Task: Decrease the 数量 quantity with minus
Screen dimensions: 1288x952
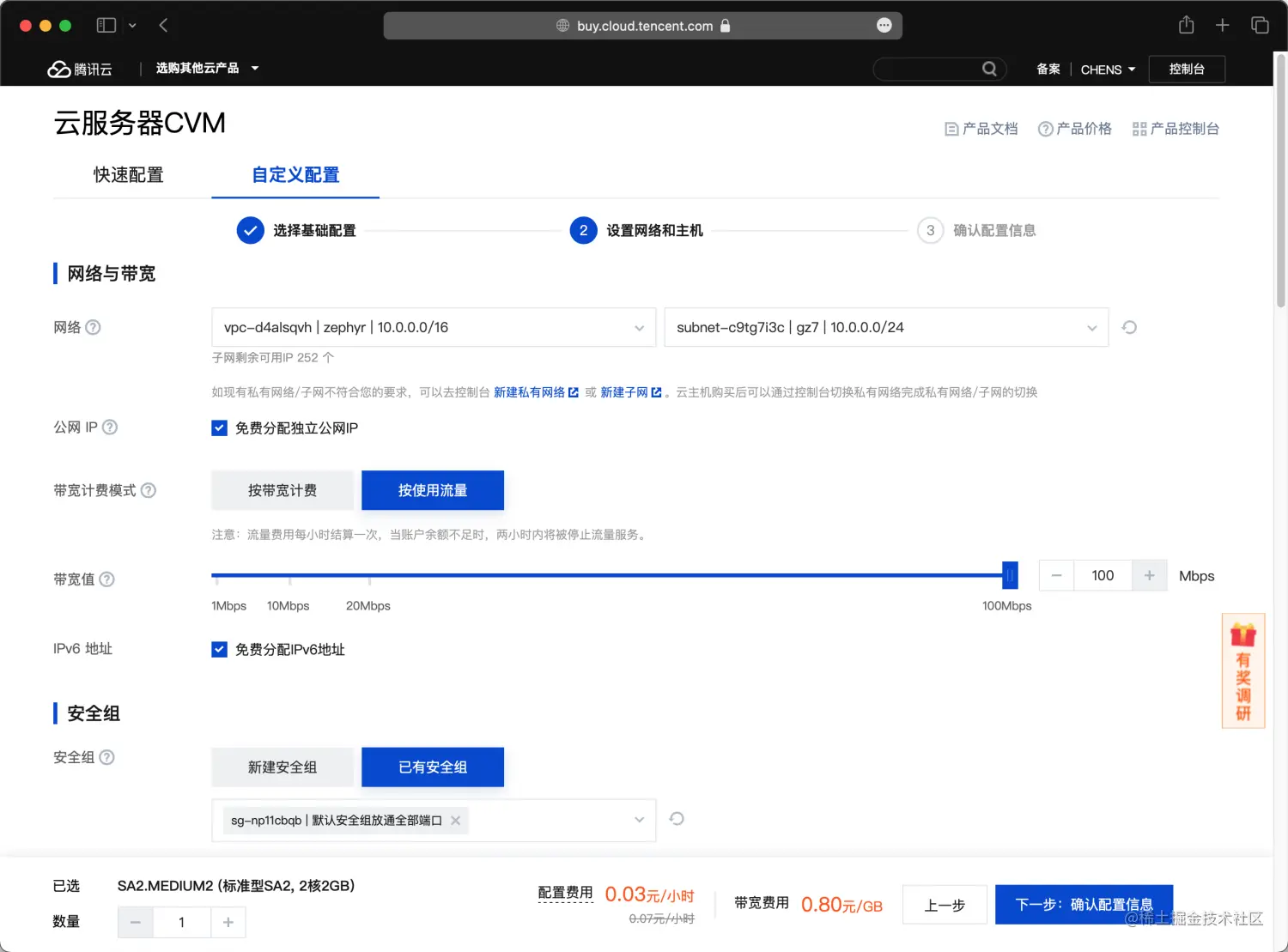Action: pyautogui.click(x=136, y=922)
